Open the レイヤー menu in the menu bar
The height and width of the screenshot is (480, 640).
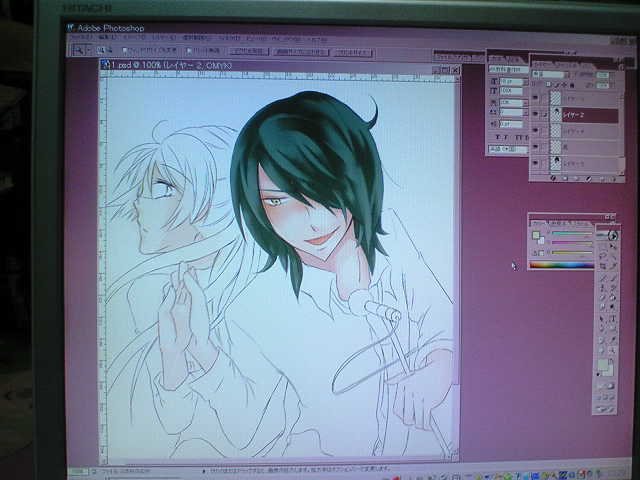[x=163, y=38]
